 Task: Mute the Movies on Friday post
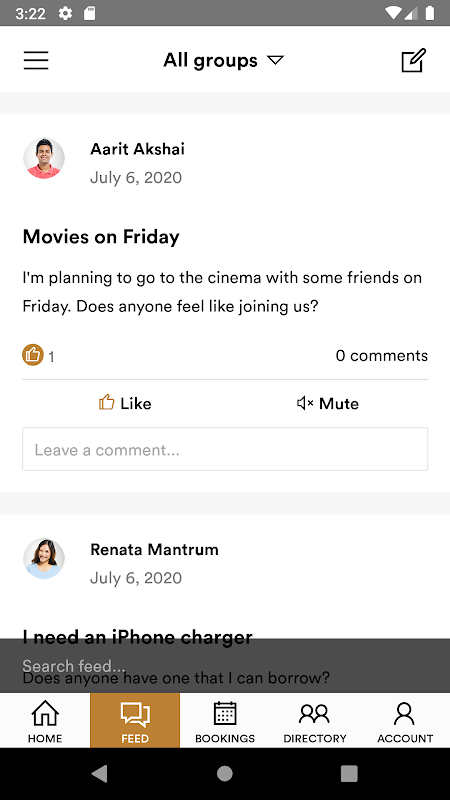328,403
